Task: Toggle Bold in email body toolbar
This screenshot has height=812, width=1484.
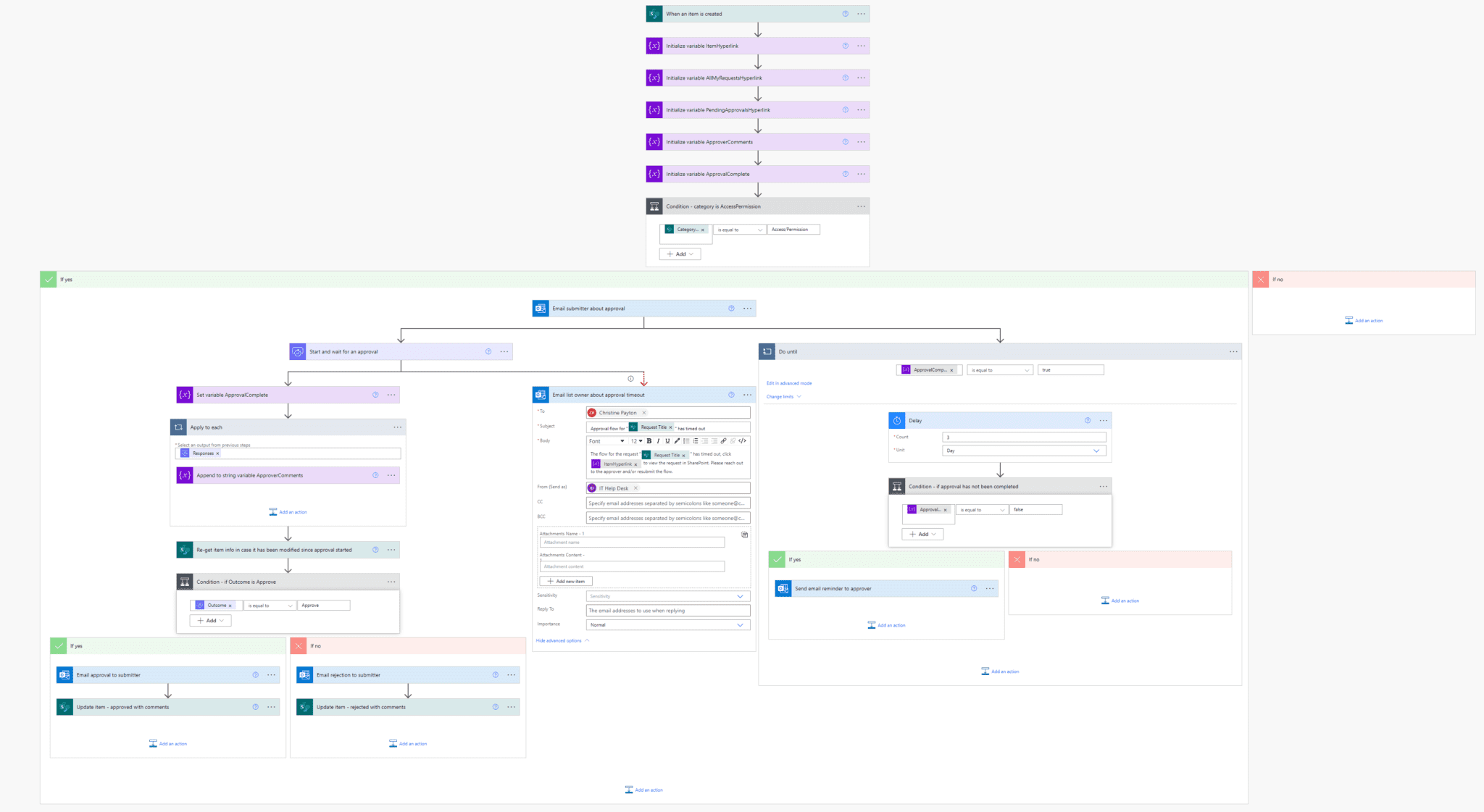Action: 649,441
